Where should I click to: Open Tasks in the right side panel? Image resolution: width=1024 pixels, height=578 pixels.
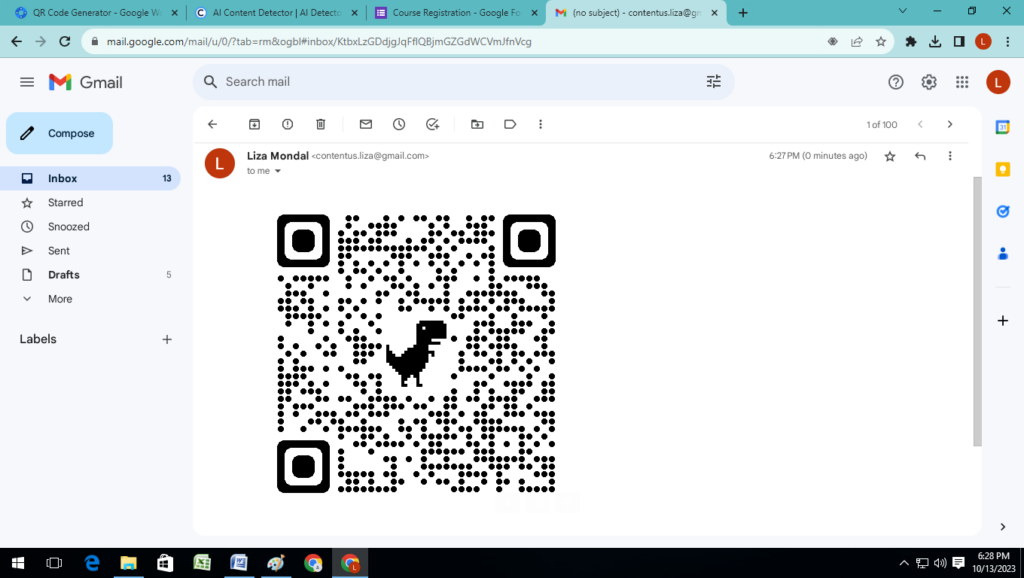[x=1003, y=211]
